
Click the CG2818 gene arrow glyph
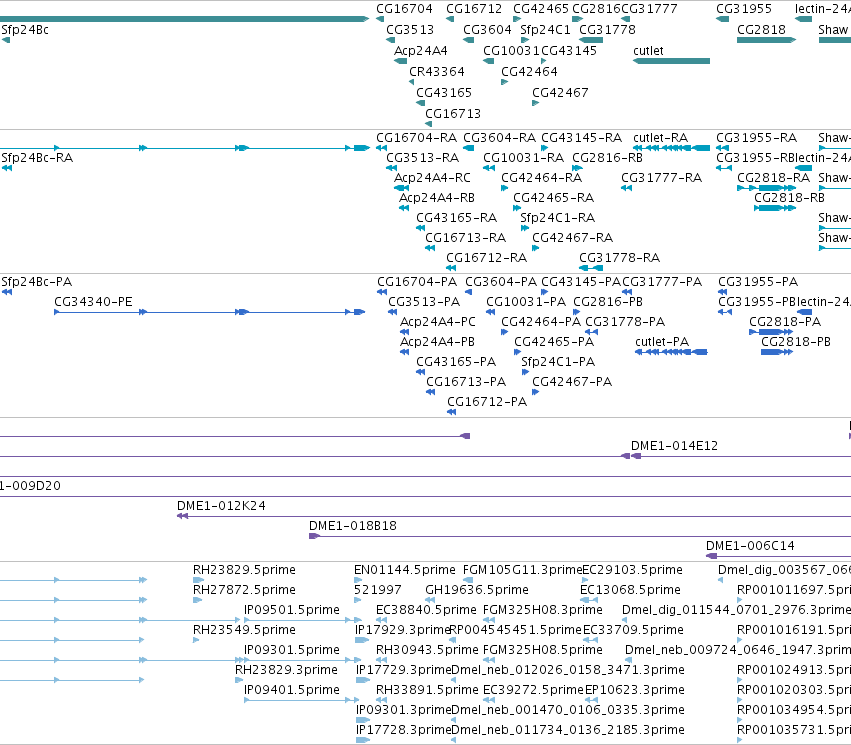(x=766, y=40)
